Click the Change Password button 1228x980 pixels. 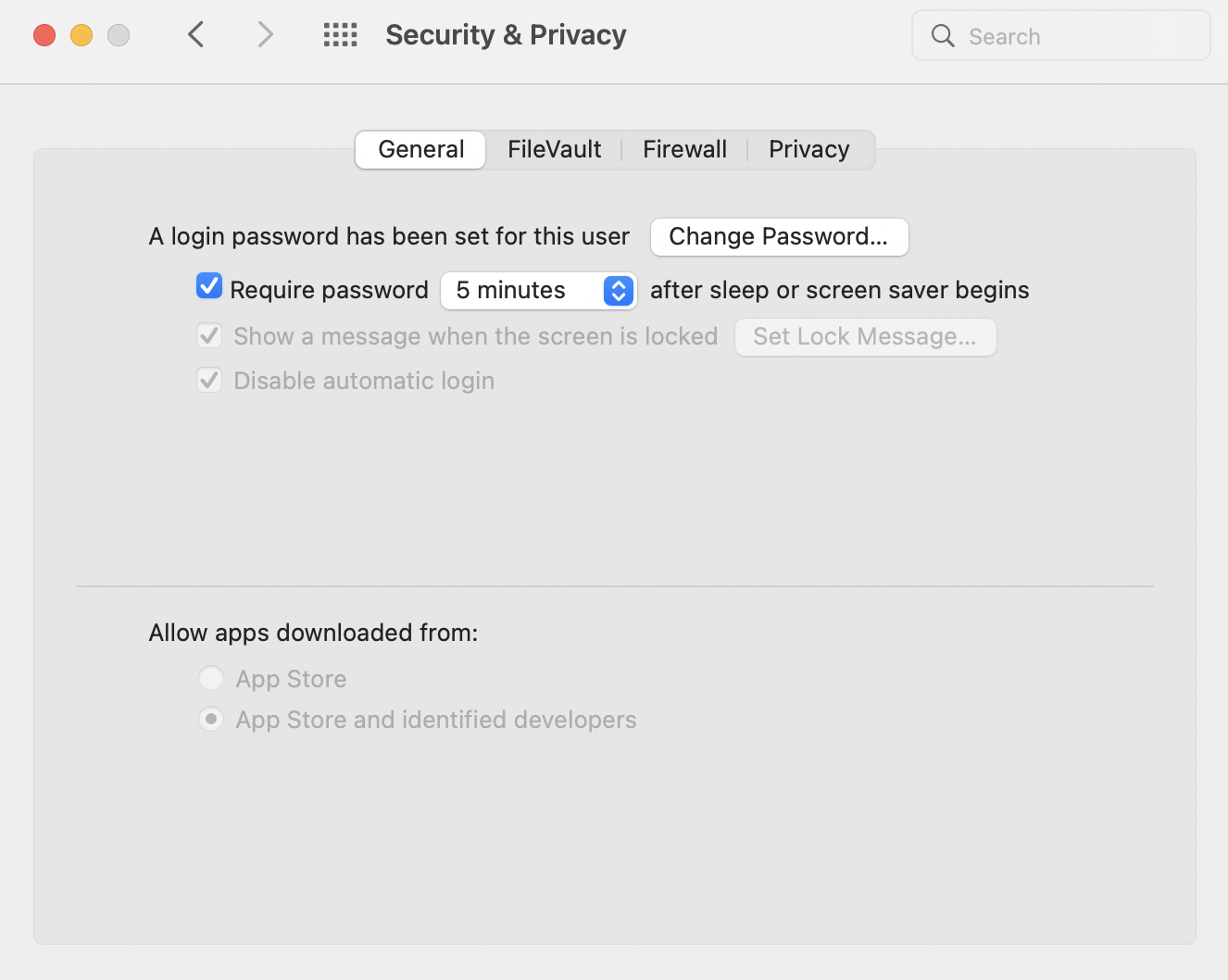(x=779, y=237)
